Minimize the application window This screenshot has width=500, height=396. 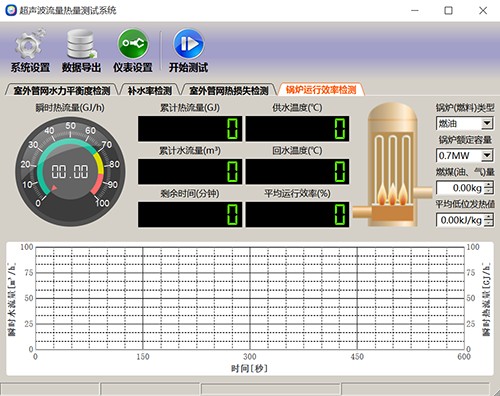click(x=415, y=10)
